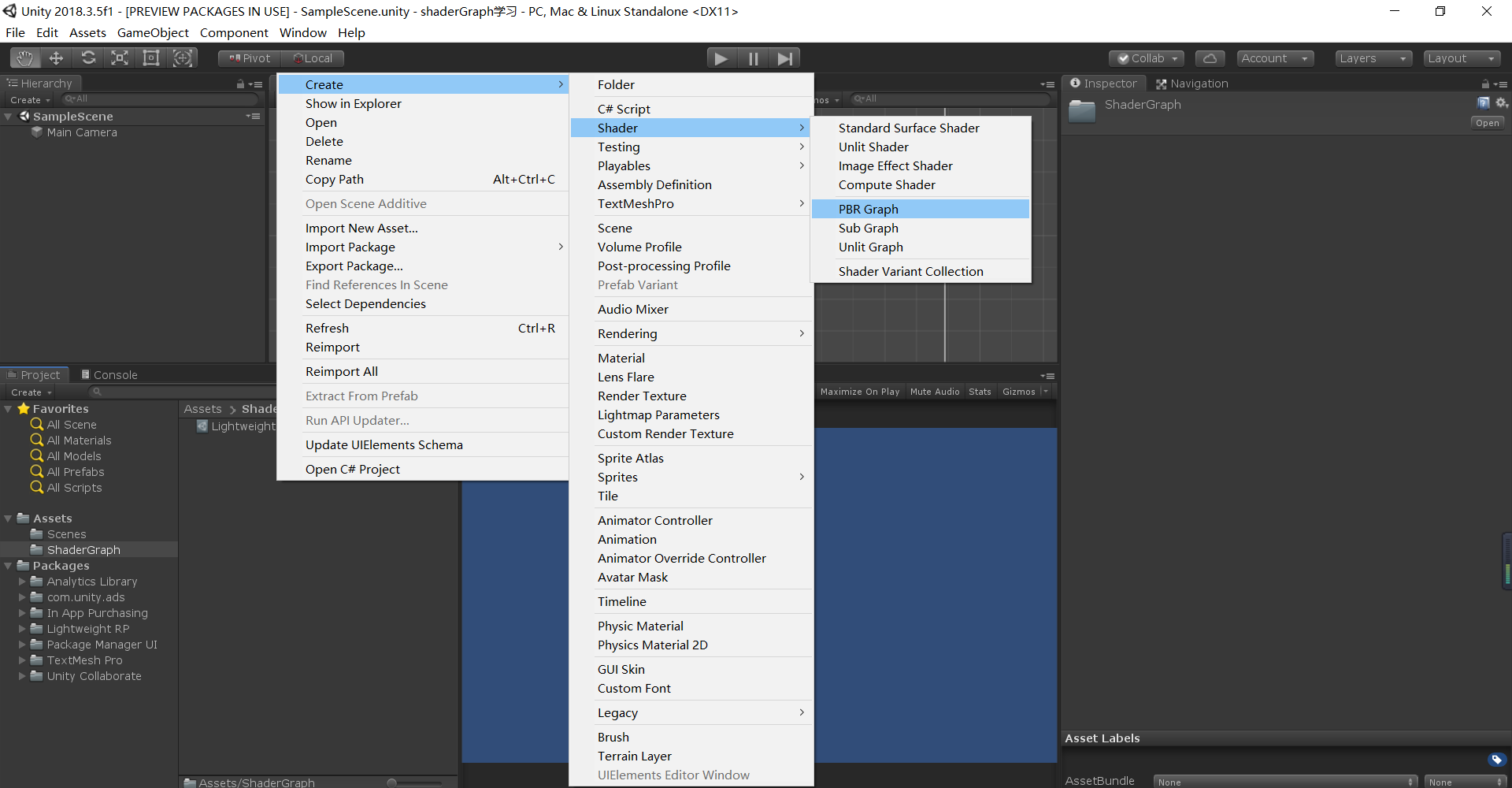Select Main Camera in Hierarchy
Screen dimensions: 1512x788
pyautogui.click(x=82, y=132)
